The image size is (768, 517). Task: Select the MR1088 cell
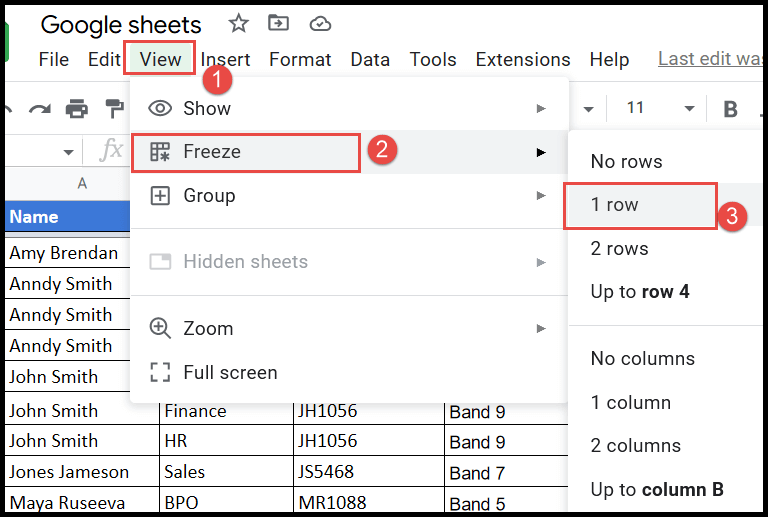click(x=369, y=502)
